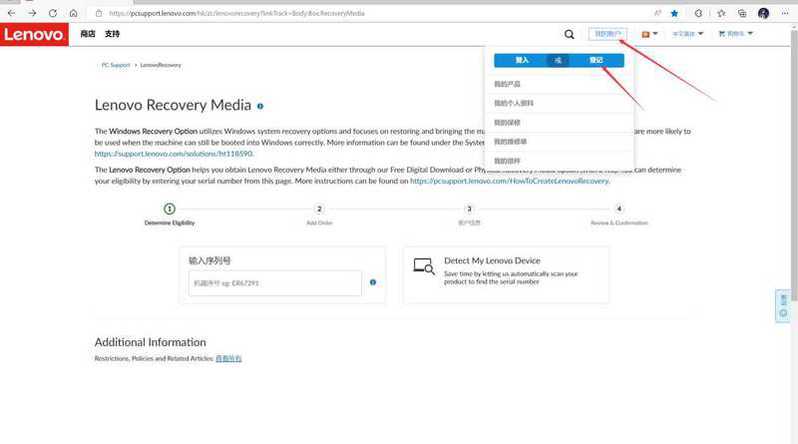Go forward with the browser forward arrow
Viewport: 798px width, 444px height.
tap(32, 13)
